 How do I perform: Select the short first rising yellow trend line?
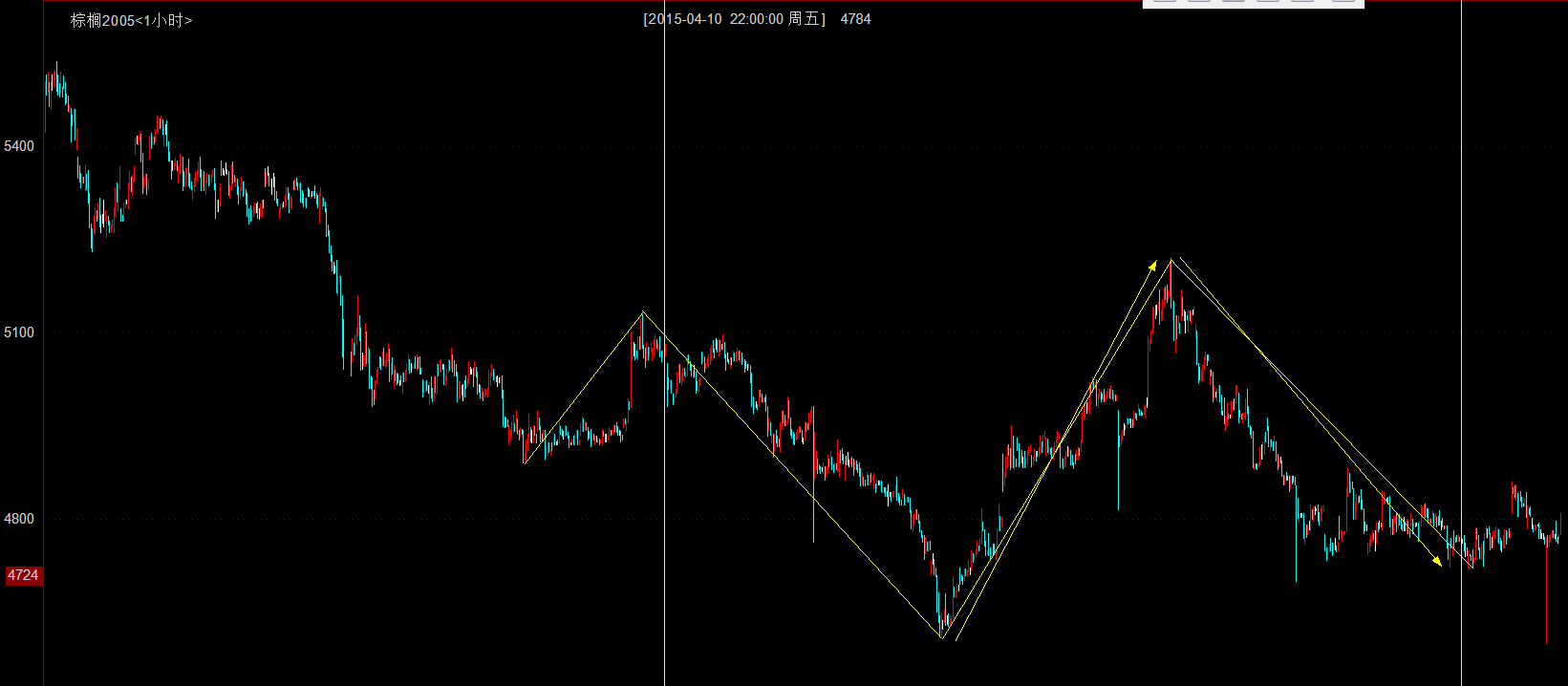tap(584, 388)
